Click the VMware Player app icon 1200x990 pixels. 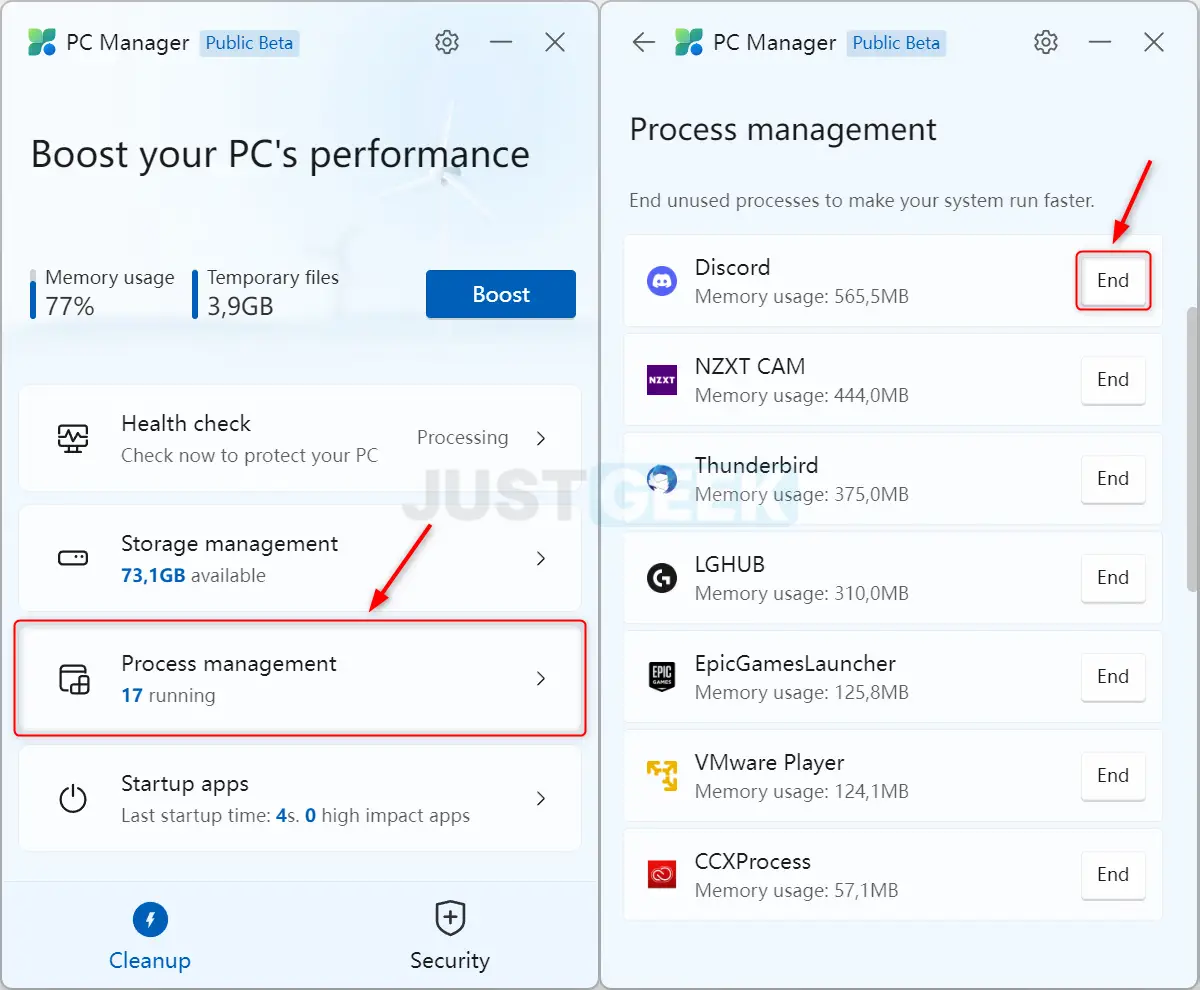[x=662, y=776]
